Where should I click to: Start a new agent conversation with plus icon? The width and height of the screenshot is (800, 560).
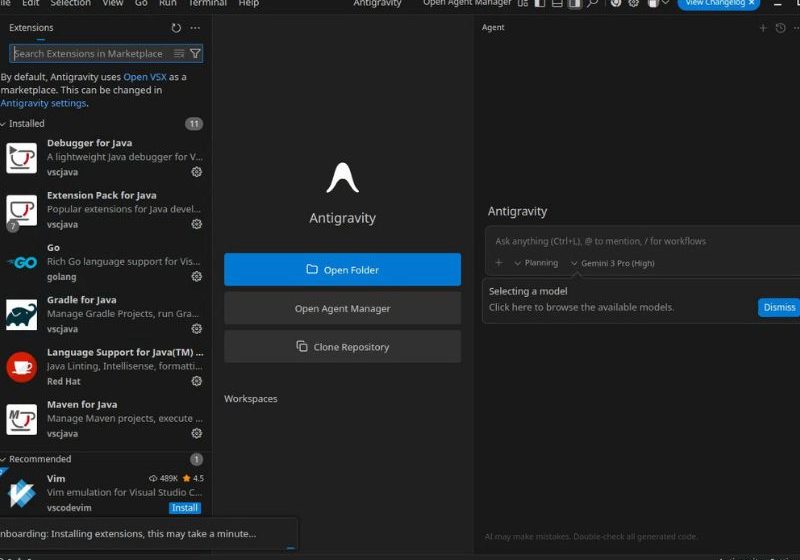pyautogui.click(x=763, y=28)
